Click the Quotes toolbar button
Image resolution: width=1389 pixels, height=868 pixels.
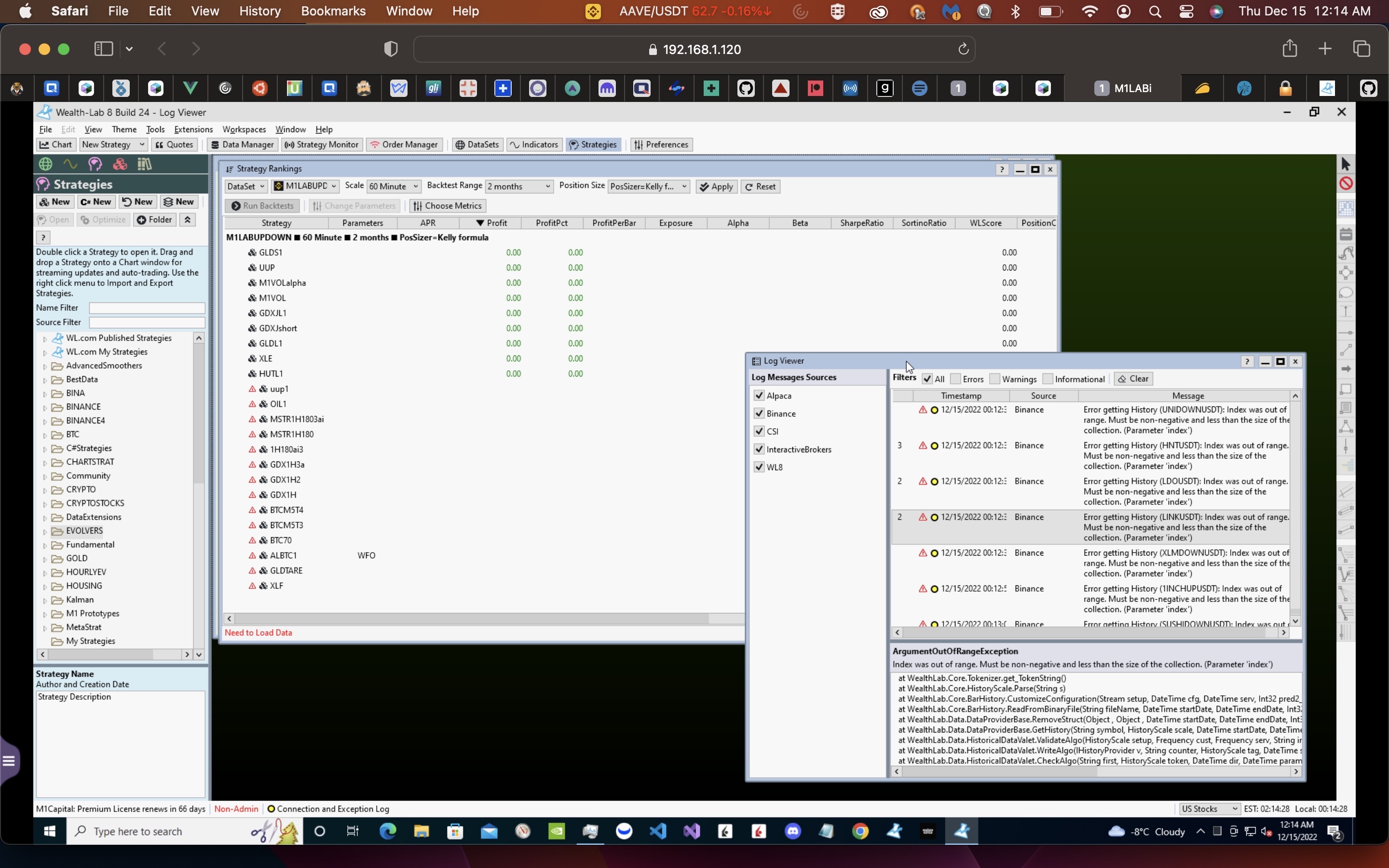pos(174,145)
